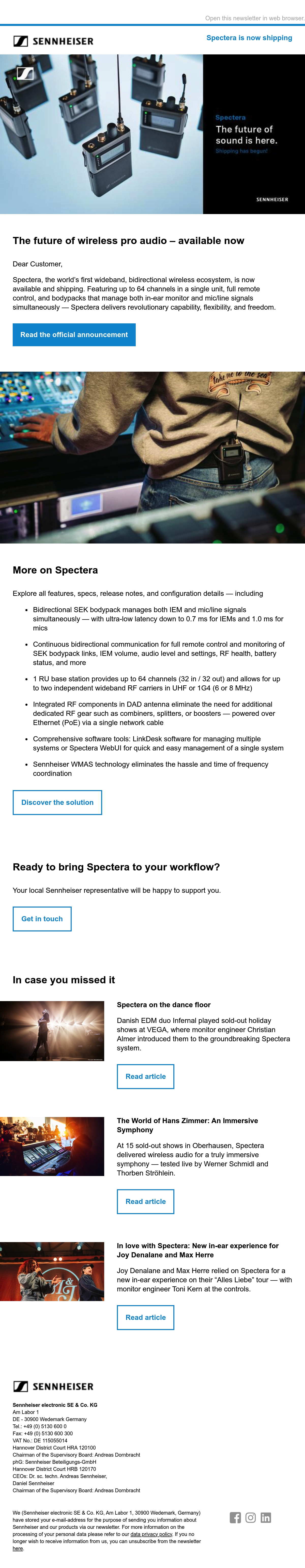Click 'here' to unsubscribe from newsletter
305x1568 pixels.
[x=18, y=1548]
